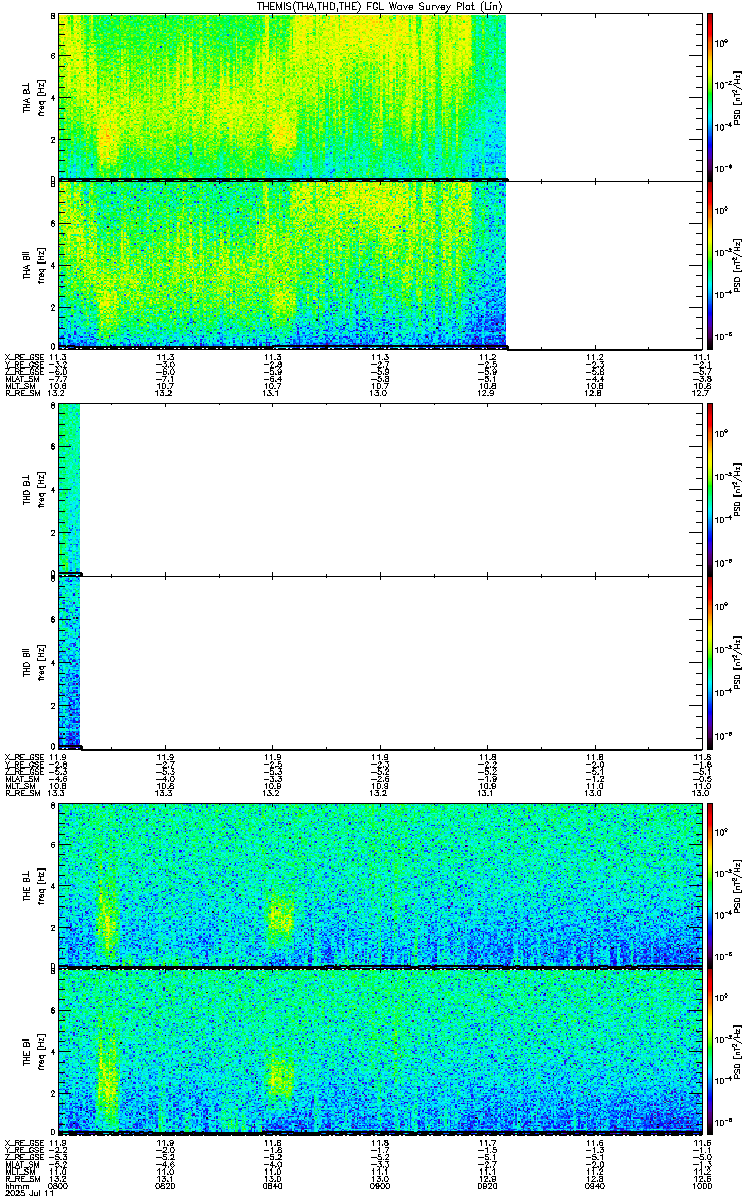Click the THD B-perpendicular data strip
Image resolution: width=750 pixels, height=1200 pixels.
coord(69,488)
